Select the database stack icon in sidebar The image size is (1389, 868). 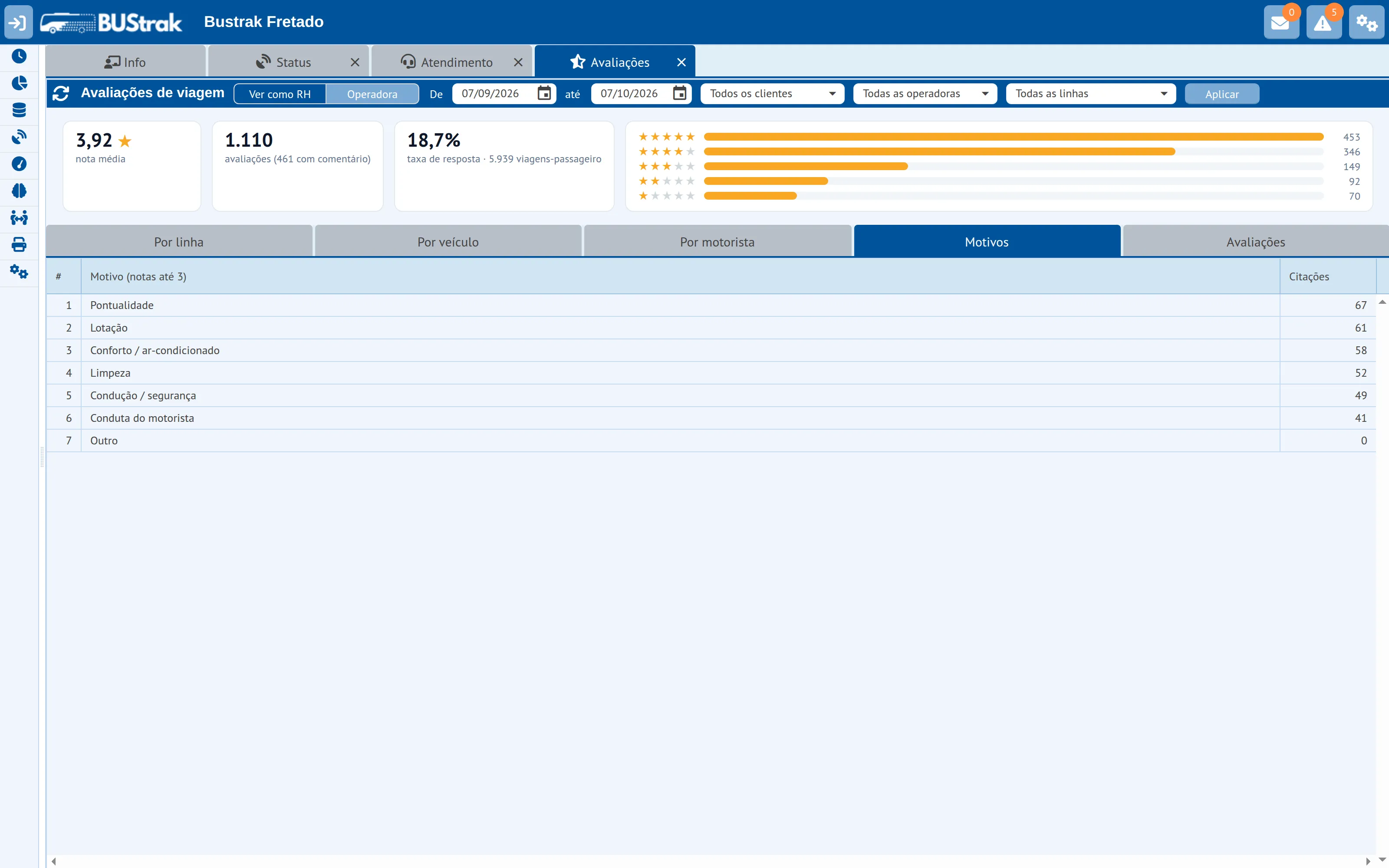point(19,110)
